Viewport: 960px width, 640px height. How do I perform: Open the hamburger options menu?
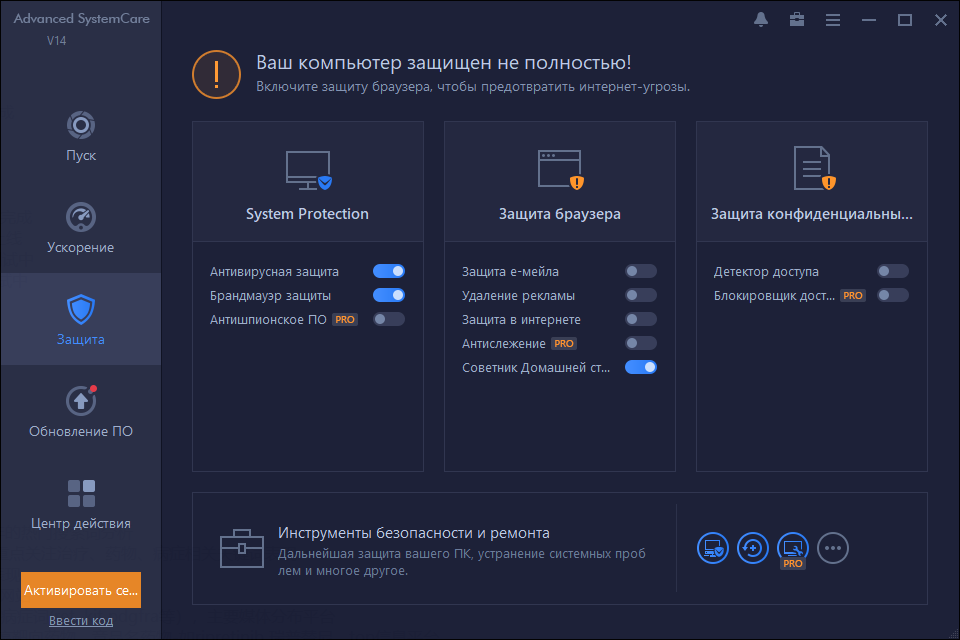click(833, 20)
